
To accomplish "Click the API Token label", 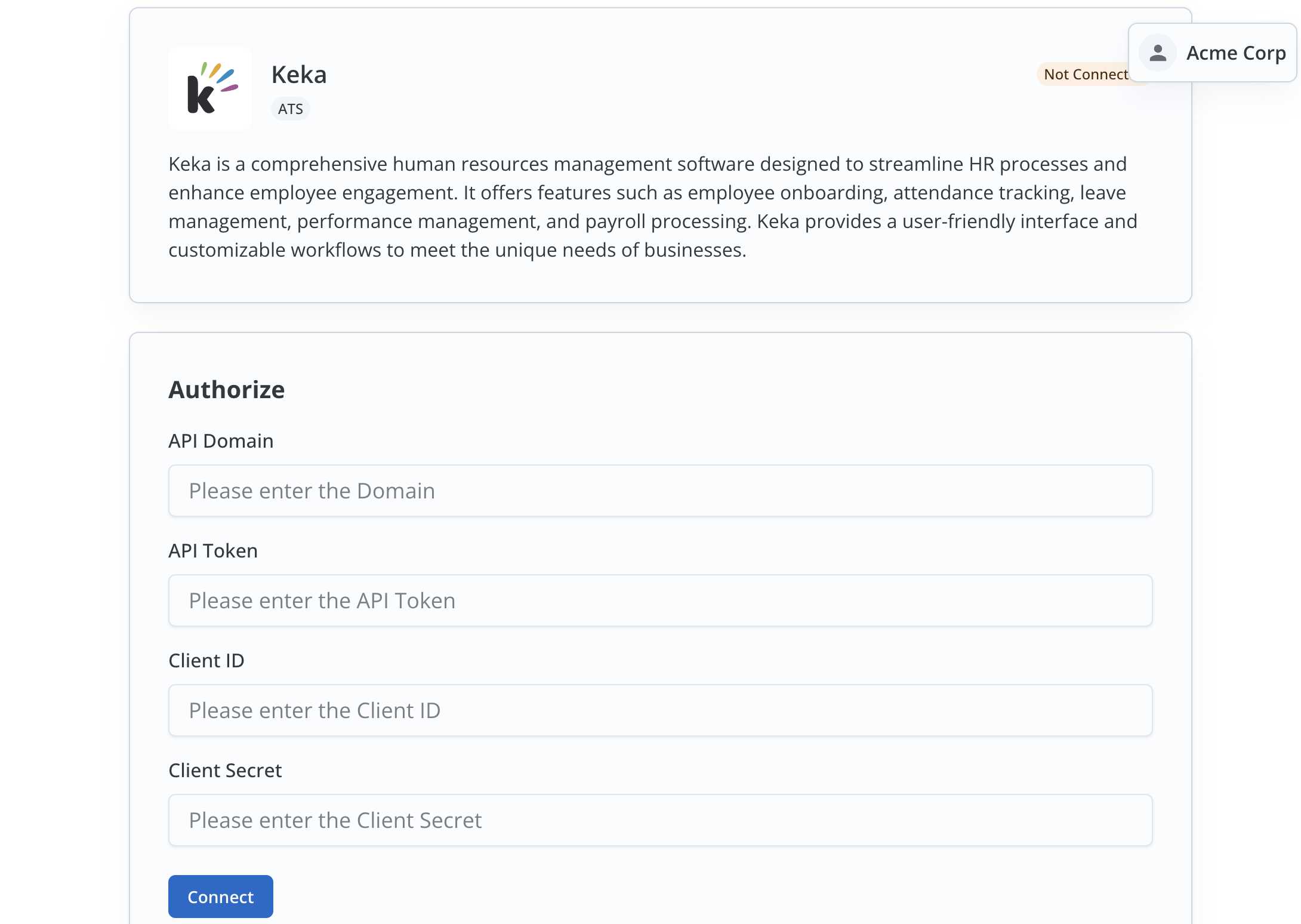I will click(x=213, y=550).
